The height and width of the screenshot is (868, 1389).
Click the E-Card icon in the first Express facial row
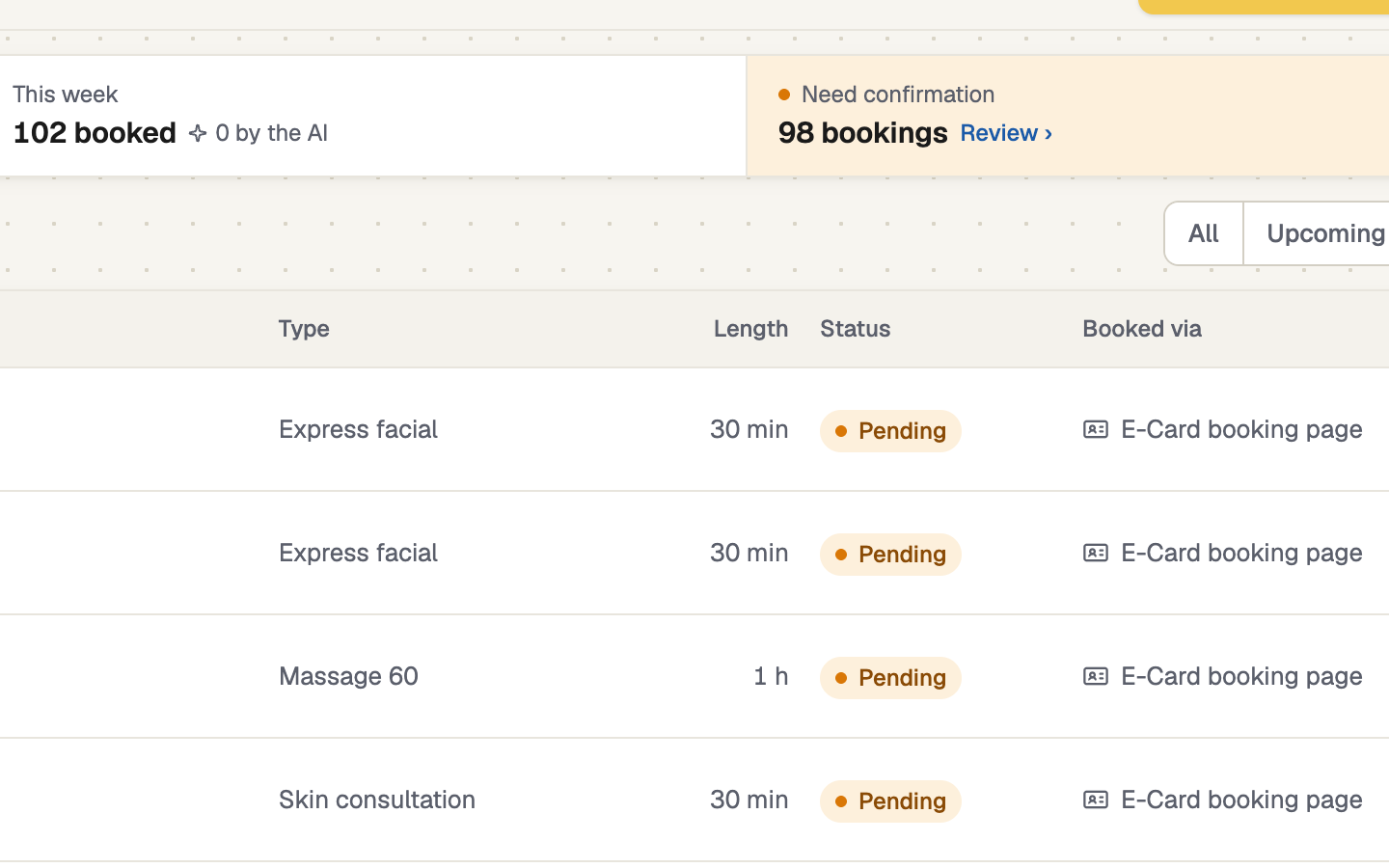pos(1096,429)
